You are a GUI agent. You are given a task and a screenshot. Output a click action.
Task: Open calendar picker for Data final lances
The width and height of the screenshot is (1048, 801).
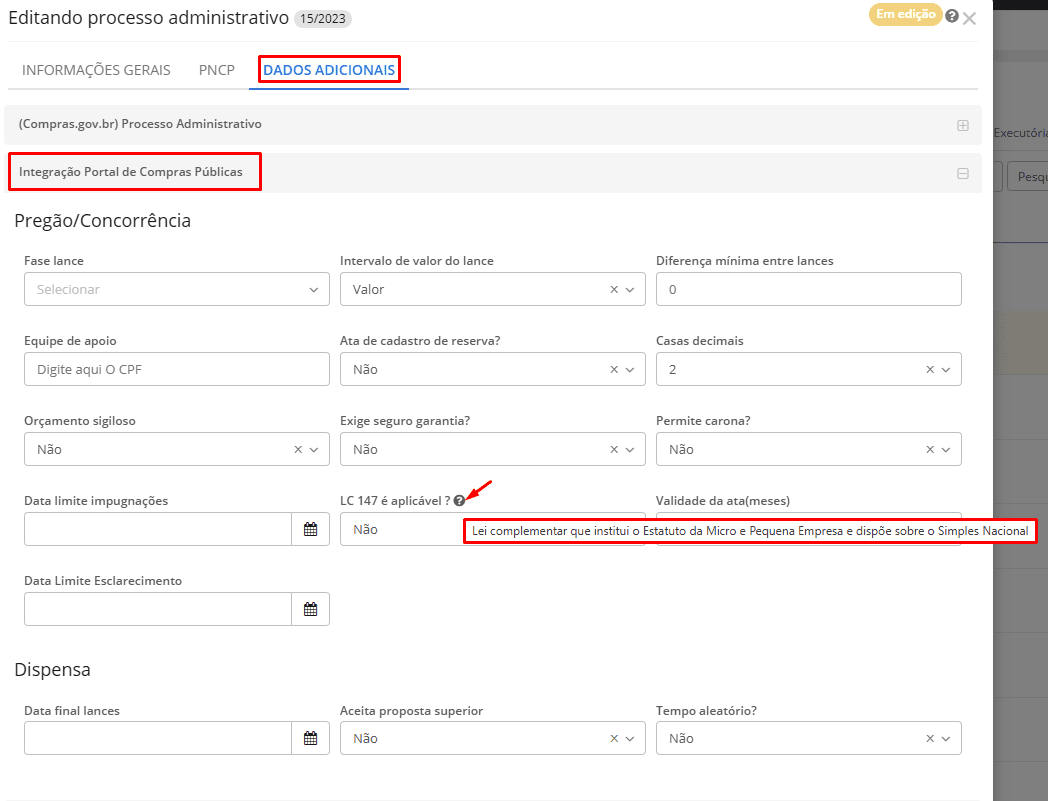click(310, 738)
